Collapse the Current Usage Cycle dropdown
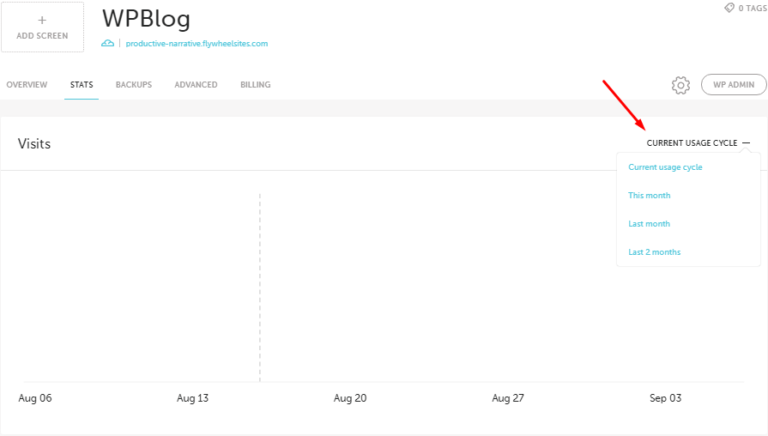This screenshot has width=768, height=436. [x=698, y=143]
